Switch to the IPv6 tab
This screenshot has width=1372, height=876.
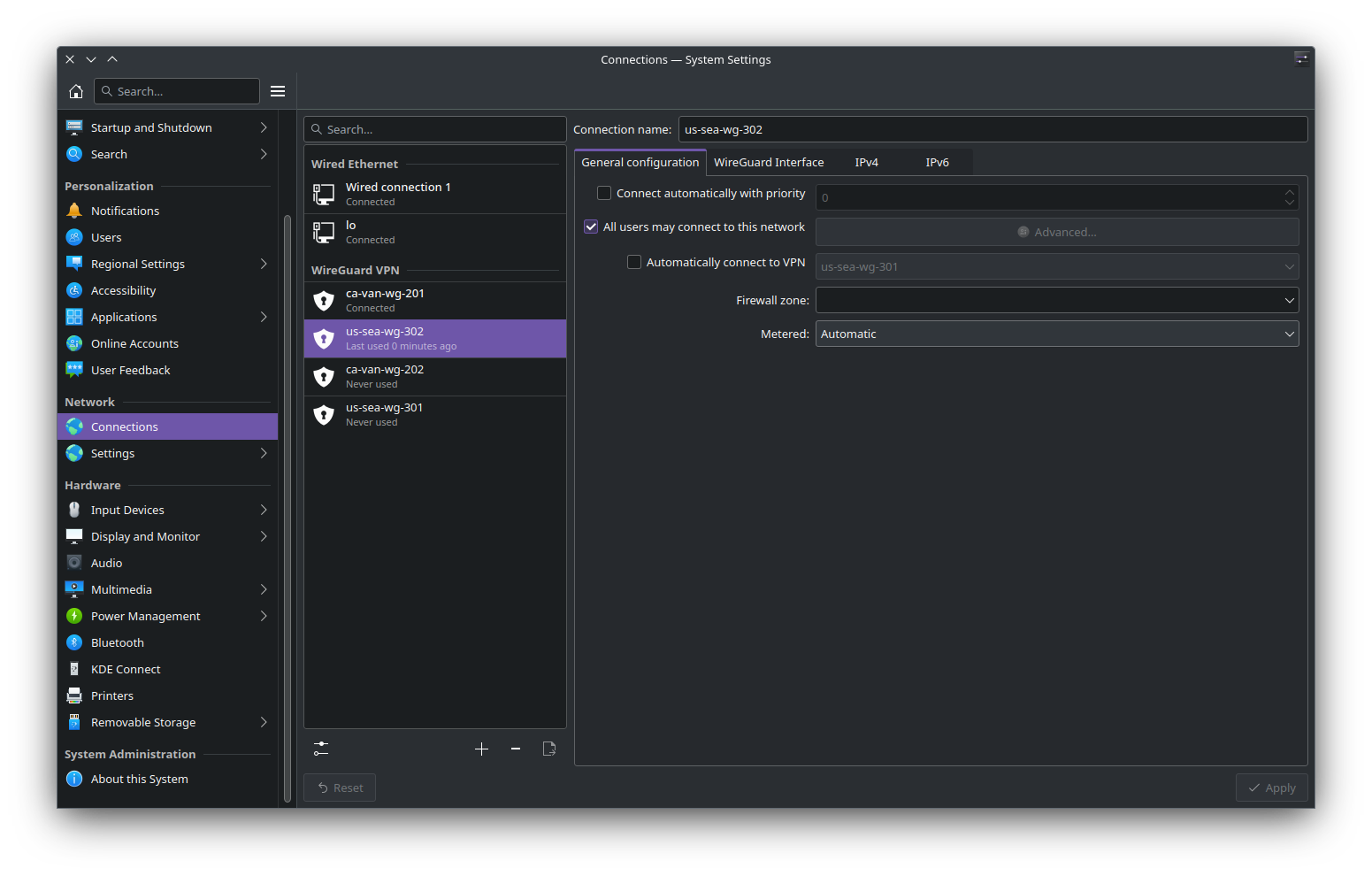pos(938,162)
